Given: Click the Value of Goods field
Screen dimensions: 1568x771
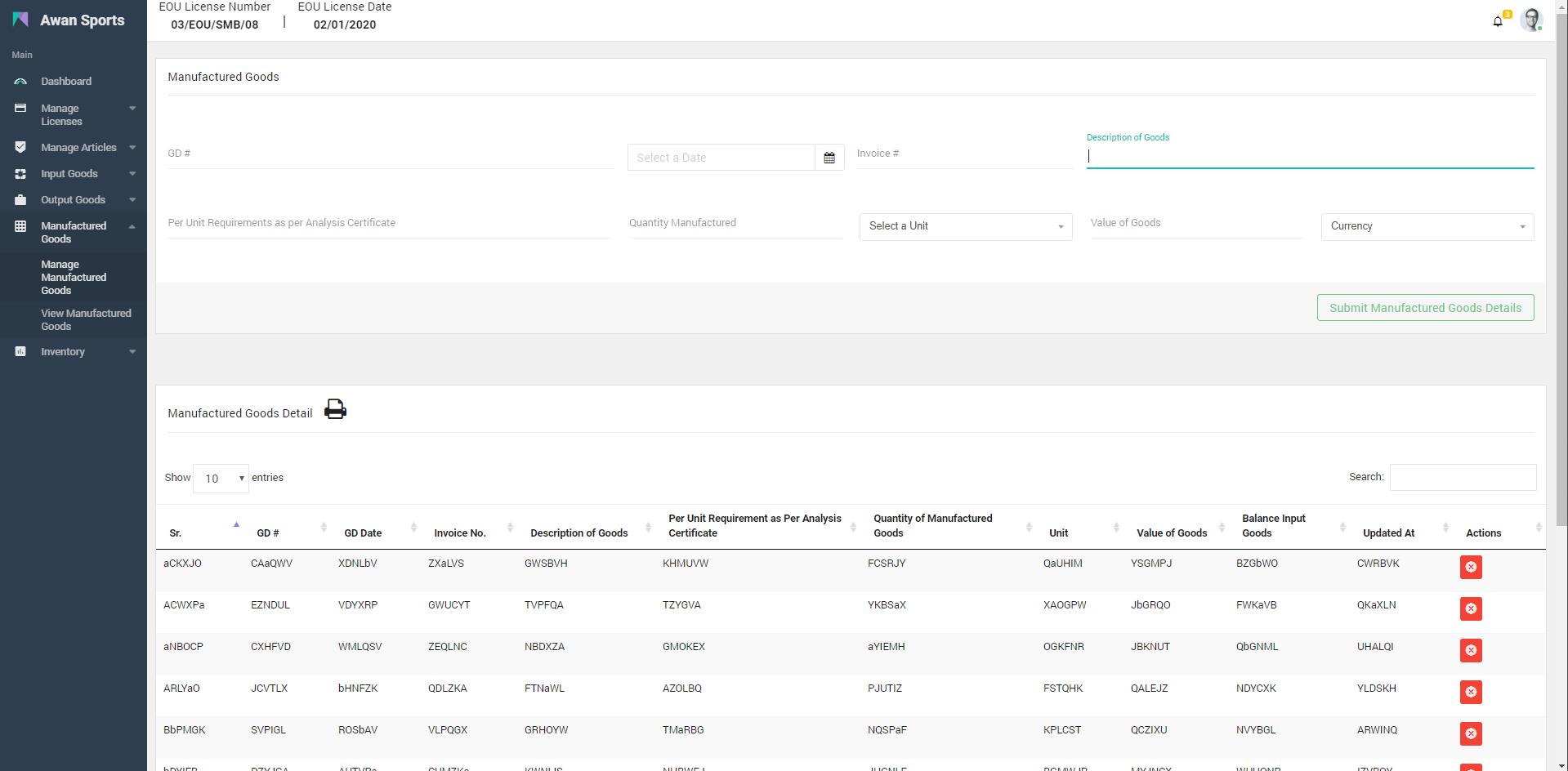Looking at the screenshot, I should click(1196, 224).
